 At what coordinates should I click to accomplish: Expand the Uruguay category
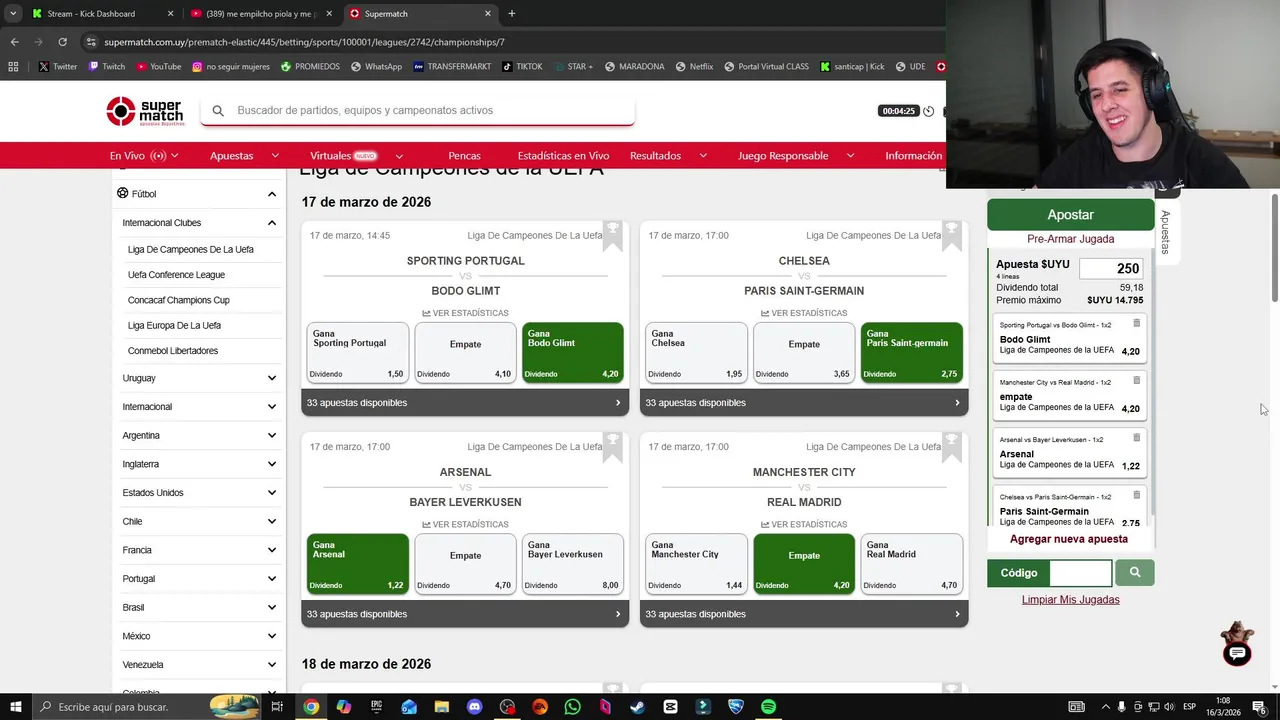[271, 378]
